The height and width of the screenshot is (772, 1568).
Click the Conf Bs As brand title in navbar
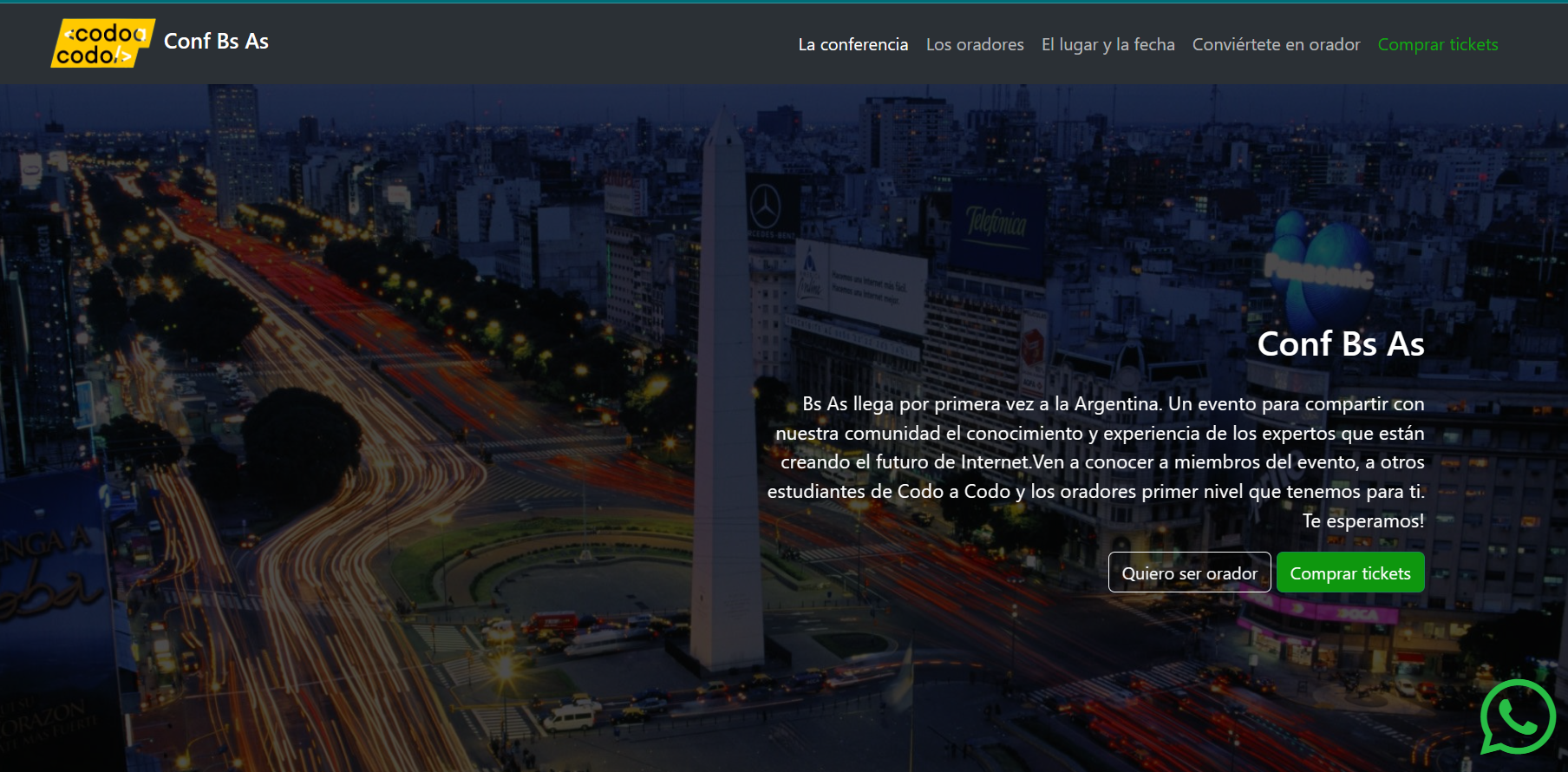point(216,42)
